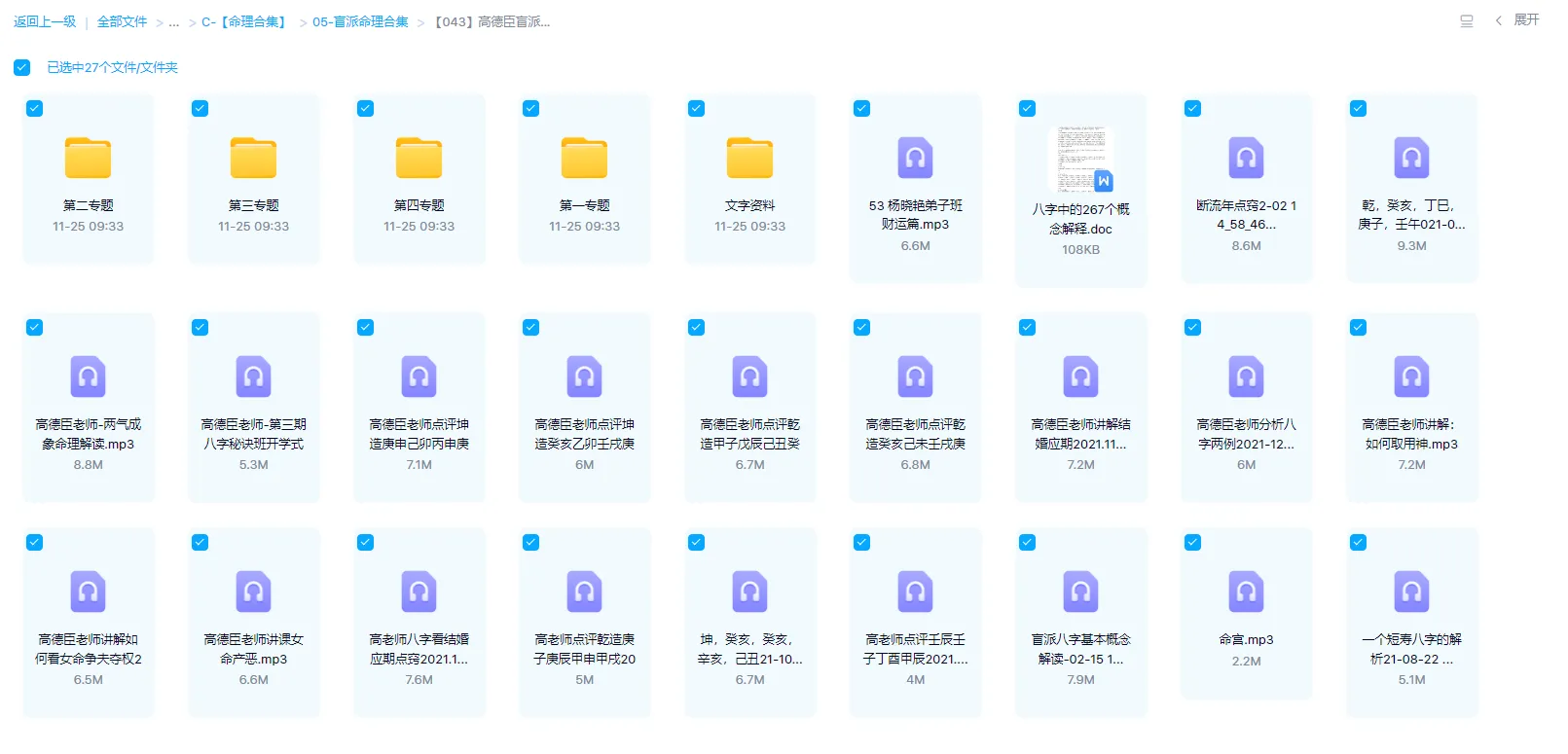The image size is (1568, 754).
Task: Click audio icon for 断流年点窍2-02 file
Action: (1247, 158)
